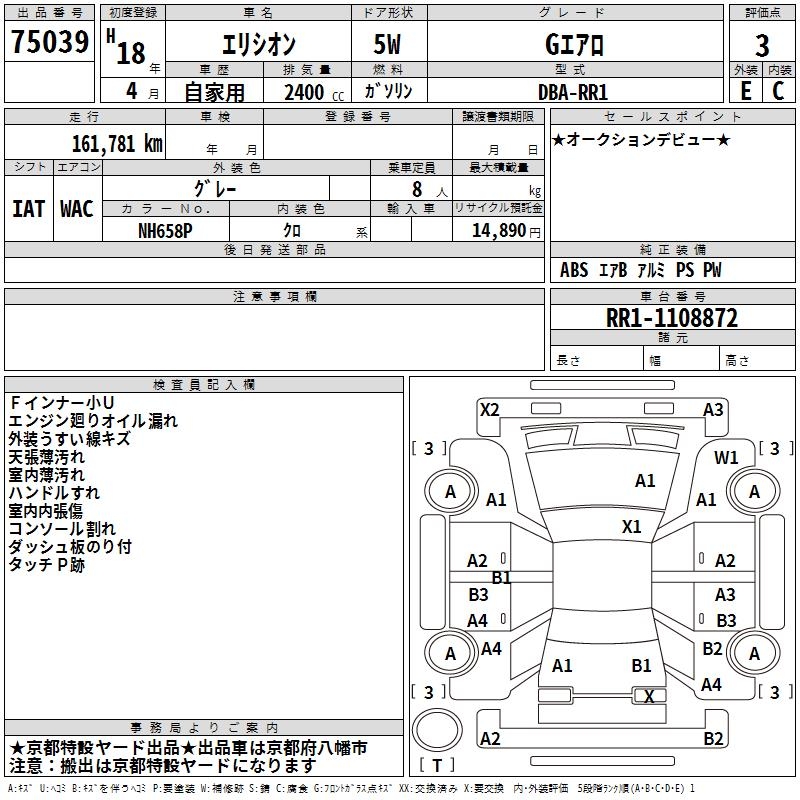This screenshot has height=800, width=800.
Task: Select the ★京都特設ヤード出品★ notice line
Action: pyautogui.click(x=188, y=748)
